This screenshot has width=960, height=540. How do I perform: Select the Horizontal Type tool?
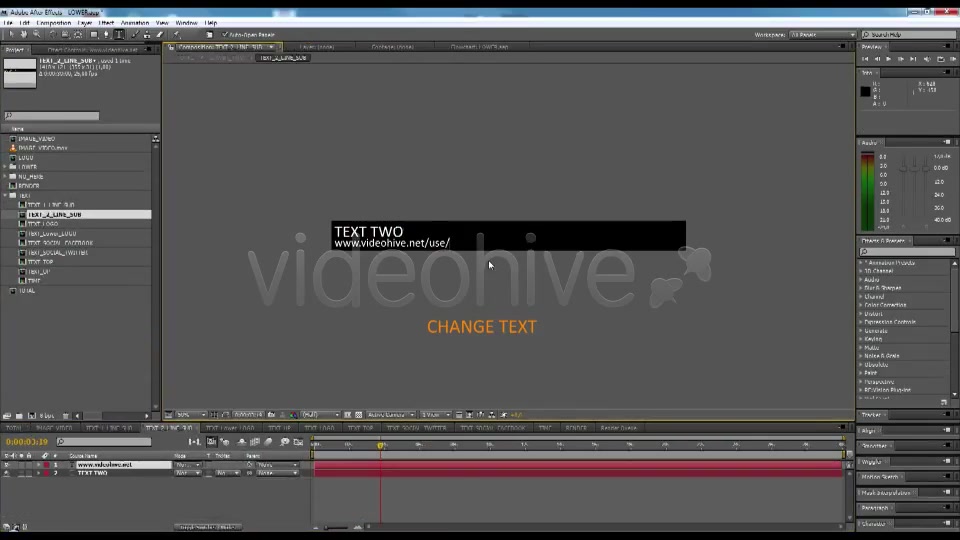click(119, 35)
